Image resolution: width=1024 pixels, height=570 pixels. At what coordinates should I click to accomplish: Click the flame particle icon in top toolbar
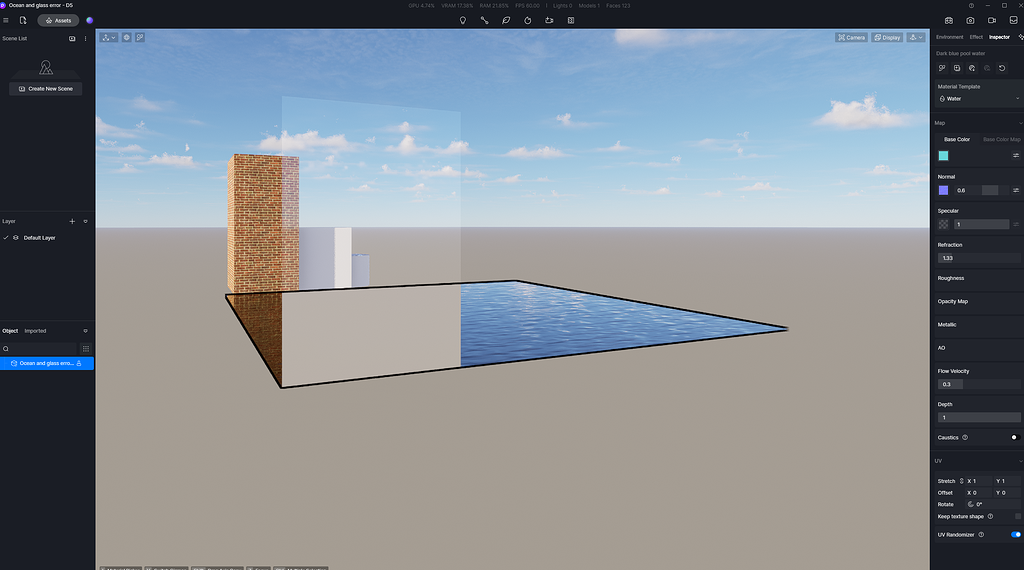[528, 20]
